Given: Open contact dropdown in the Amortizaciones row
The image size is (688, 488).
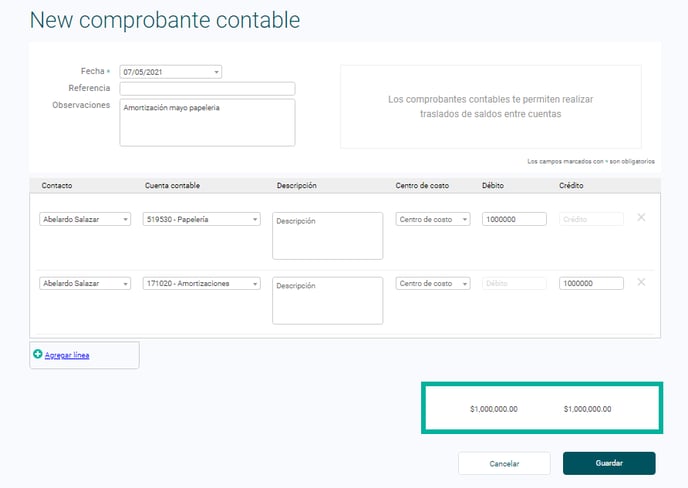Looking at the screenshot, I should coord(85,283).
